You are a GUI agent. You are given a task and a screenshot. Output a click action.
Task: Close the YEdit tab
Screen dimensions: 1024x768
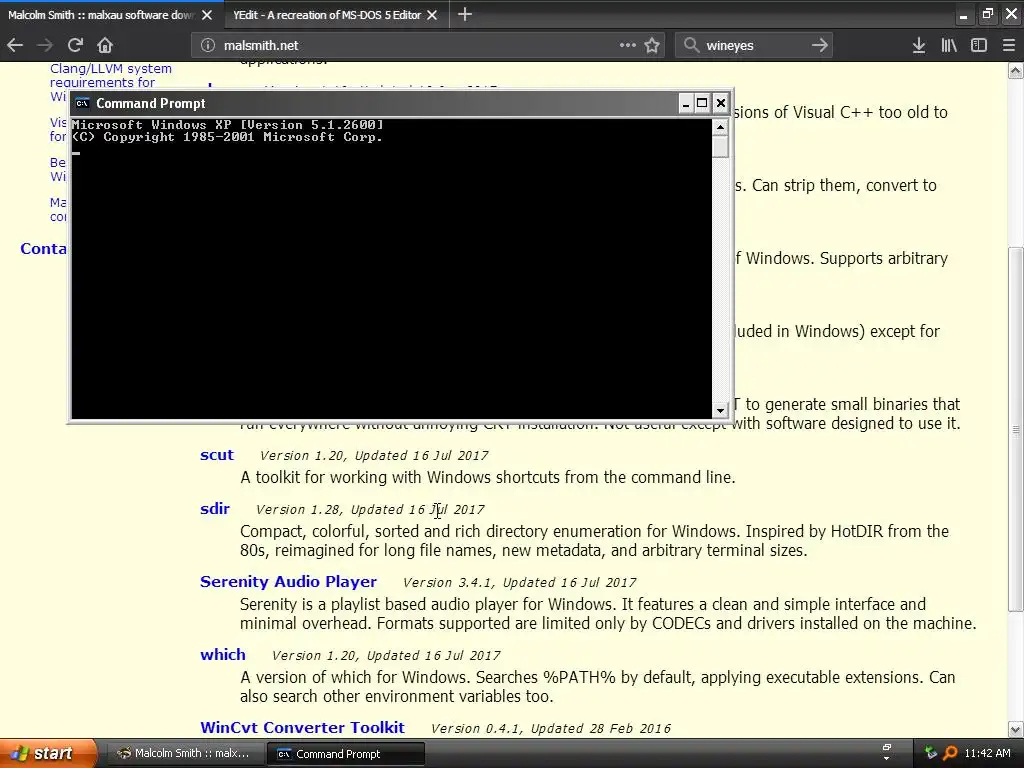432,14
